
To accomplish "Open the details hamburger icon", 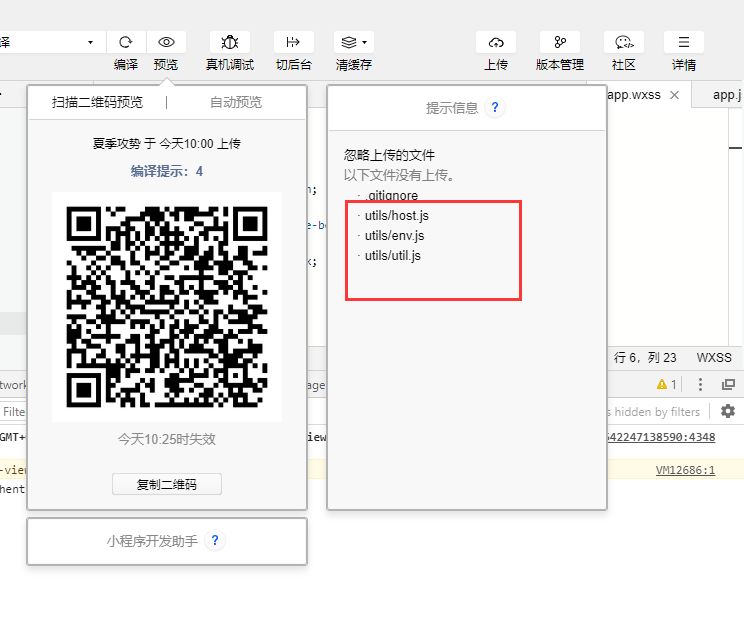I will pos(684,42).
